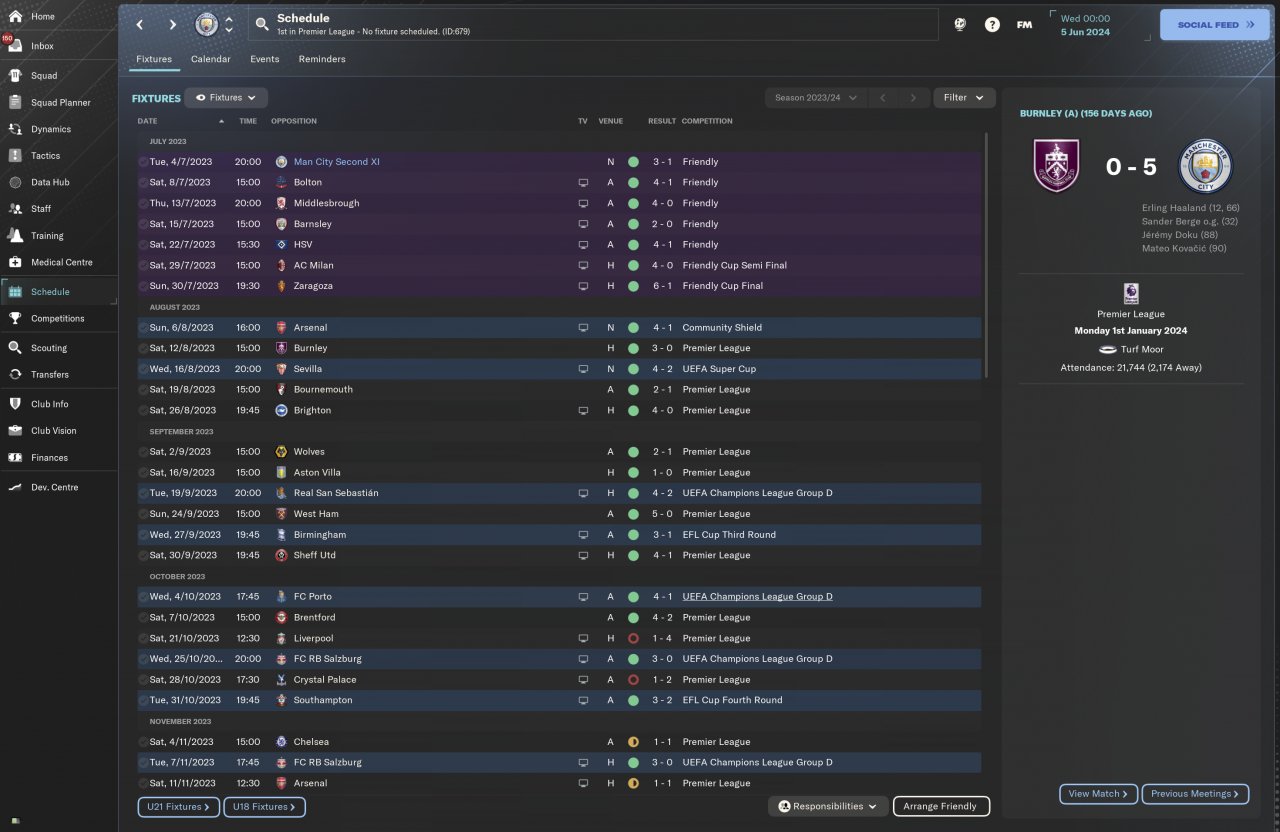Open the Filter dropdown

tap(965, 98)
